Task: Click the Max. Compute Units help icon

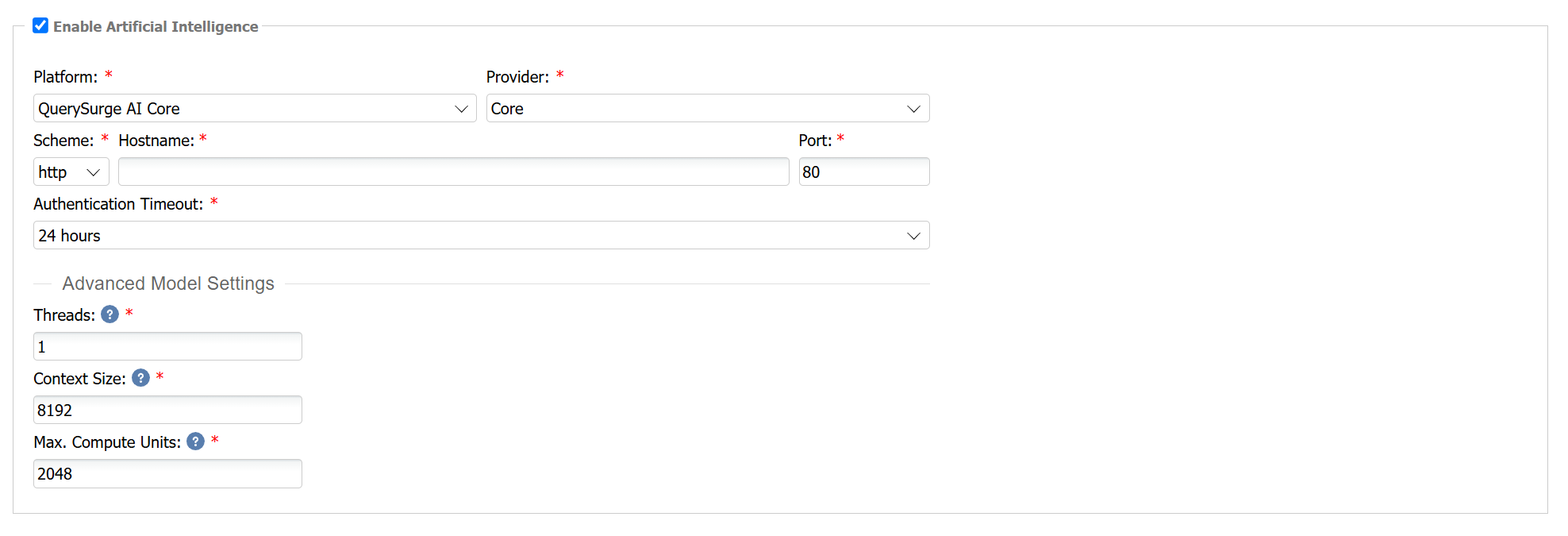Action: pos(195,442)
